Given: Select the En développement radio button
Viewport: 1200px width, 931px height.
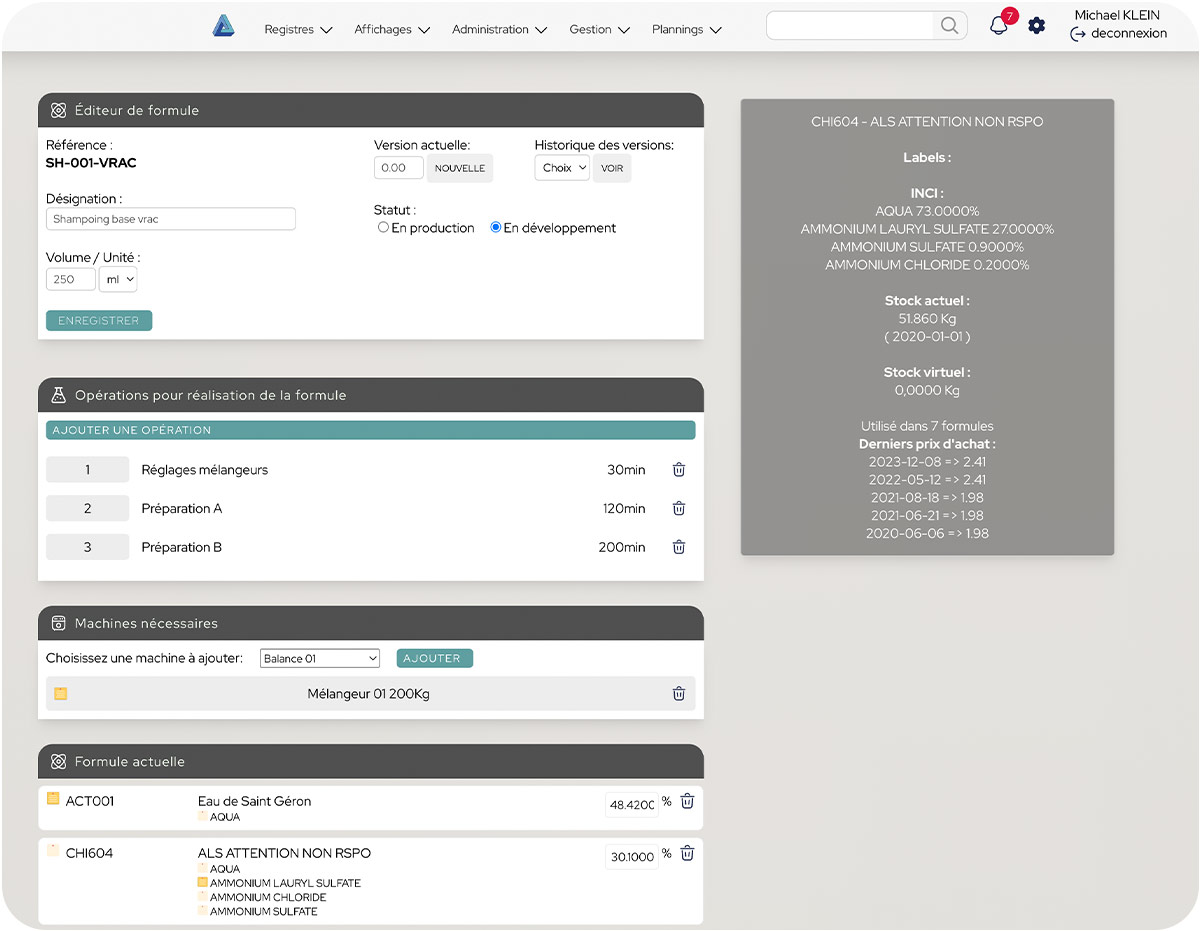Looking at the screenshot, I should pyautogui.click(x=495, y=228).
